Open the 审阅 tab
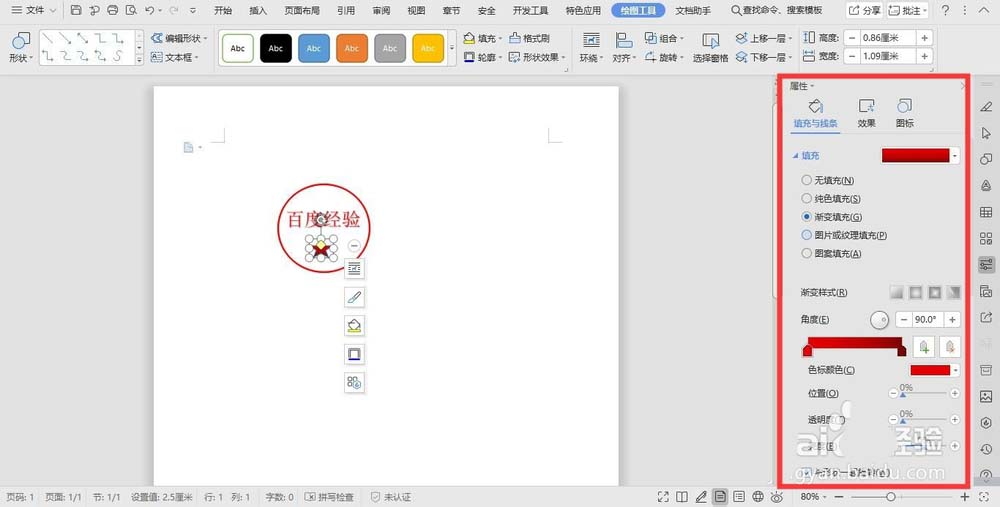The height and width of the screenshot is (507, 1000). [x=381, y=10]
